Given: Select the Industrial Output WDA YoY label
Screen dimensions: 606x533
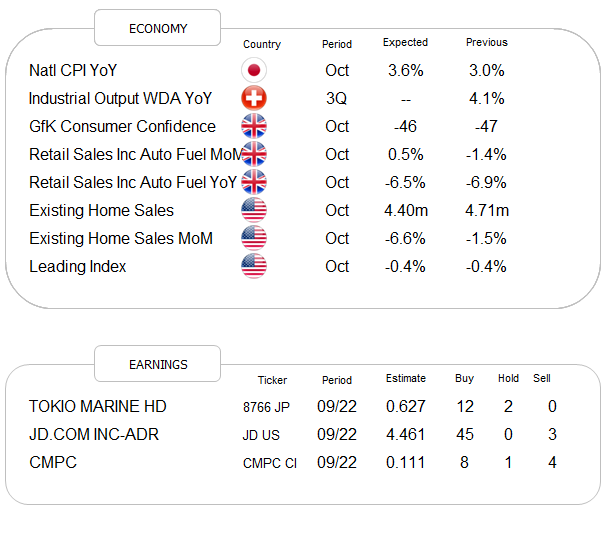Looking at the screenshot, I should pos(121,99).
